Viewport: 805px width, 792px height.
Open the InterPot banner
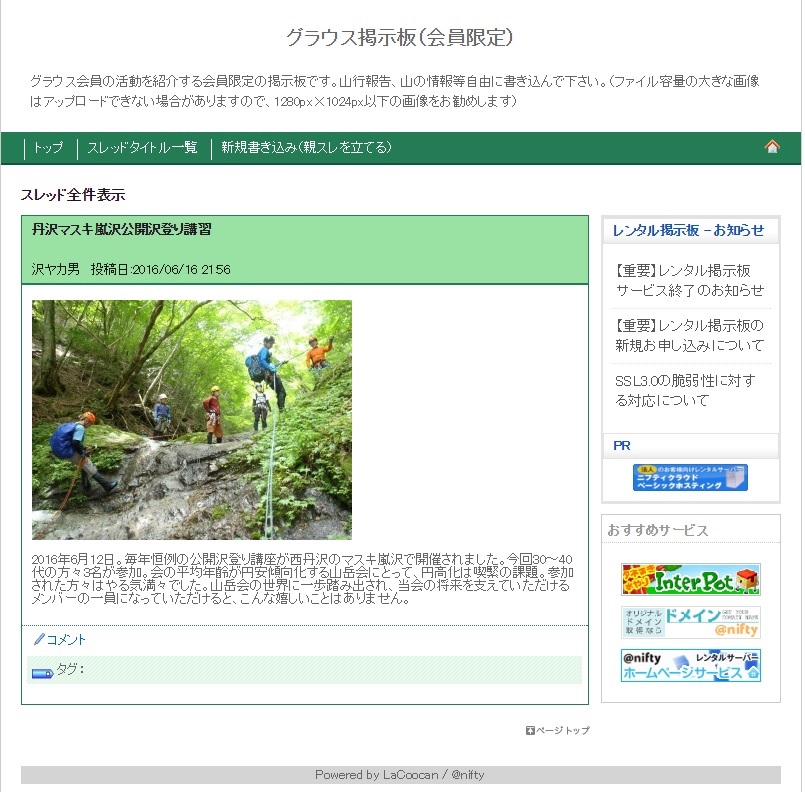click(x=691, y=579)
